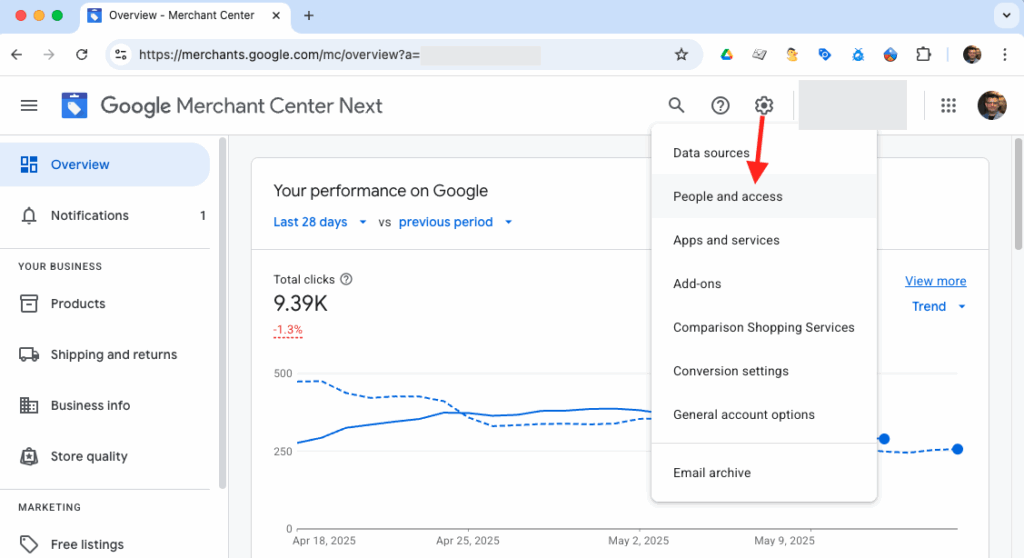Open the help question-mark icon

pyautogui.click(x=720, y=105)
